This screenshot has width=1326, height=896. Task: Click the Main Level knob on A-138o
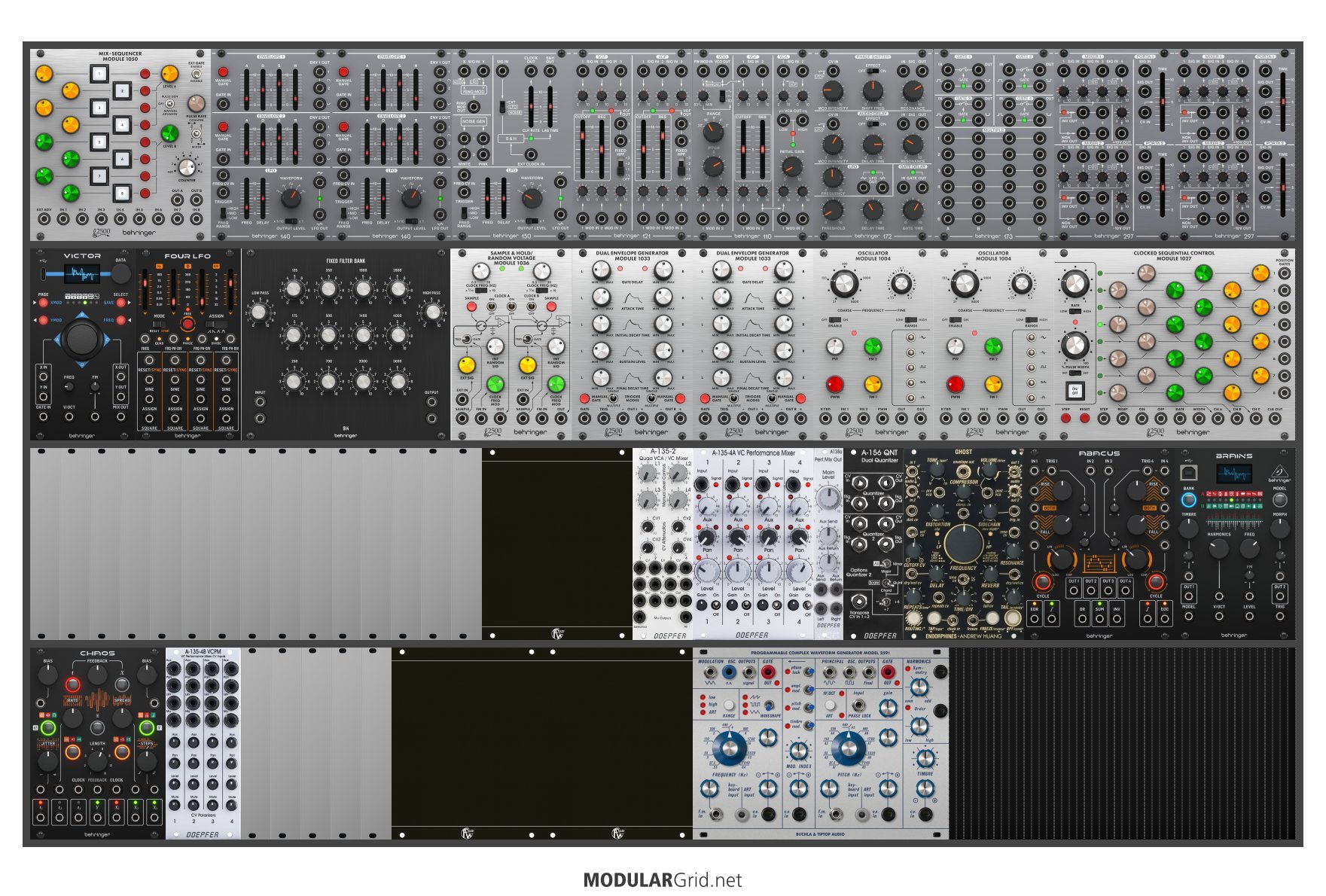(828, 498)
